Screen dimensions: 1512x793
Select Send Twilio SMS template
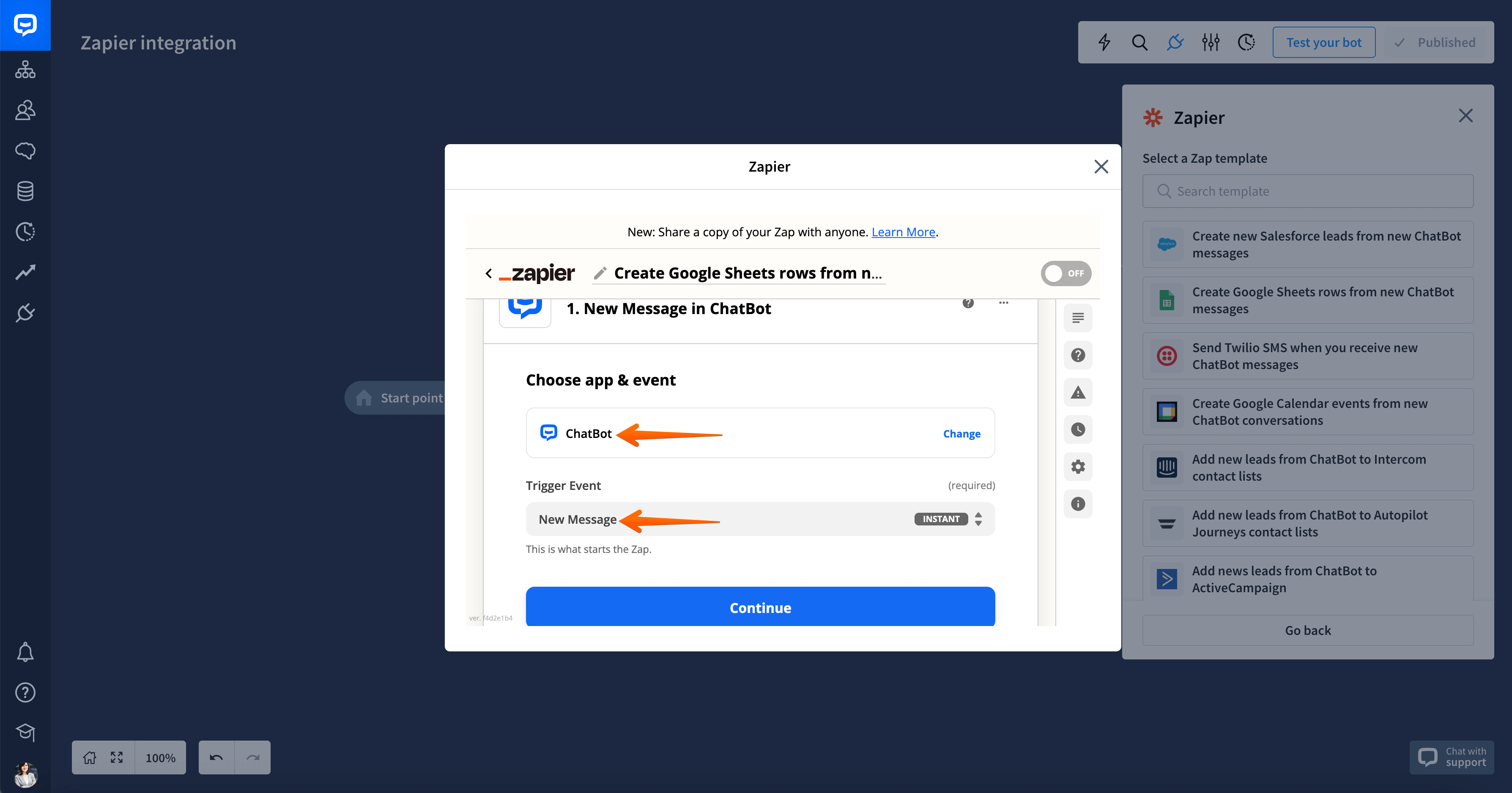click(1308, 356)
